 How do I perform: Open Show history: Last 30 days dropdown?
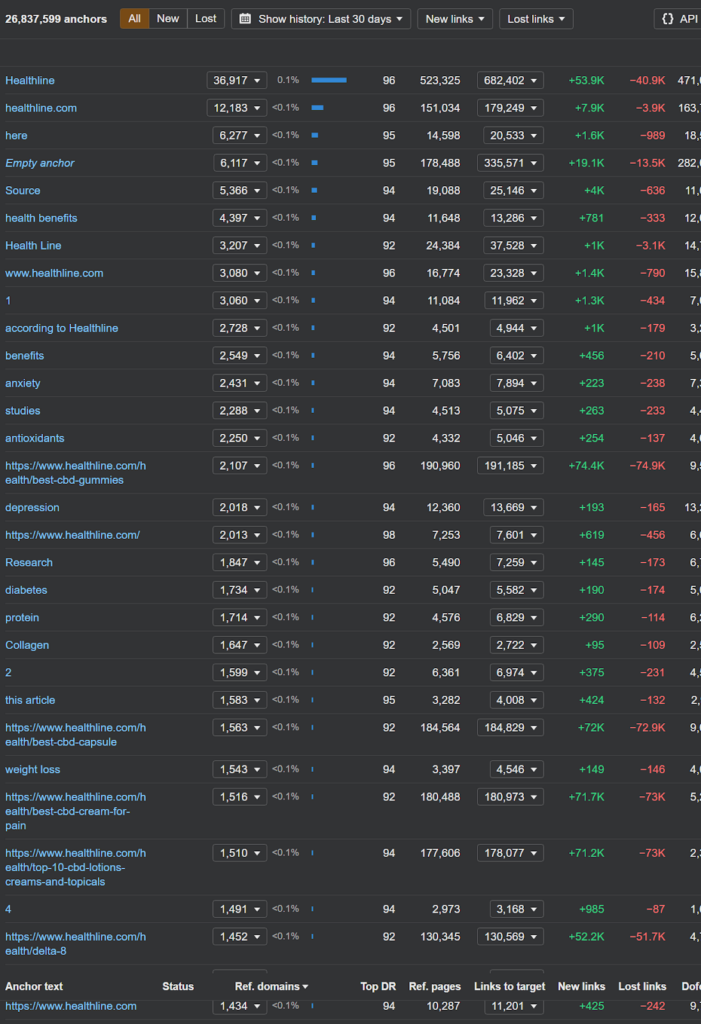321,19
